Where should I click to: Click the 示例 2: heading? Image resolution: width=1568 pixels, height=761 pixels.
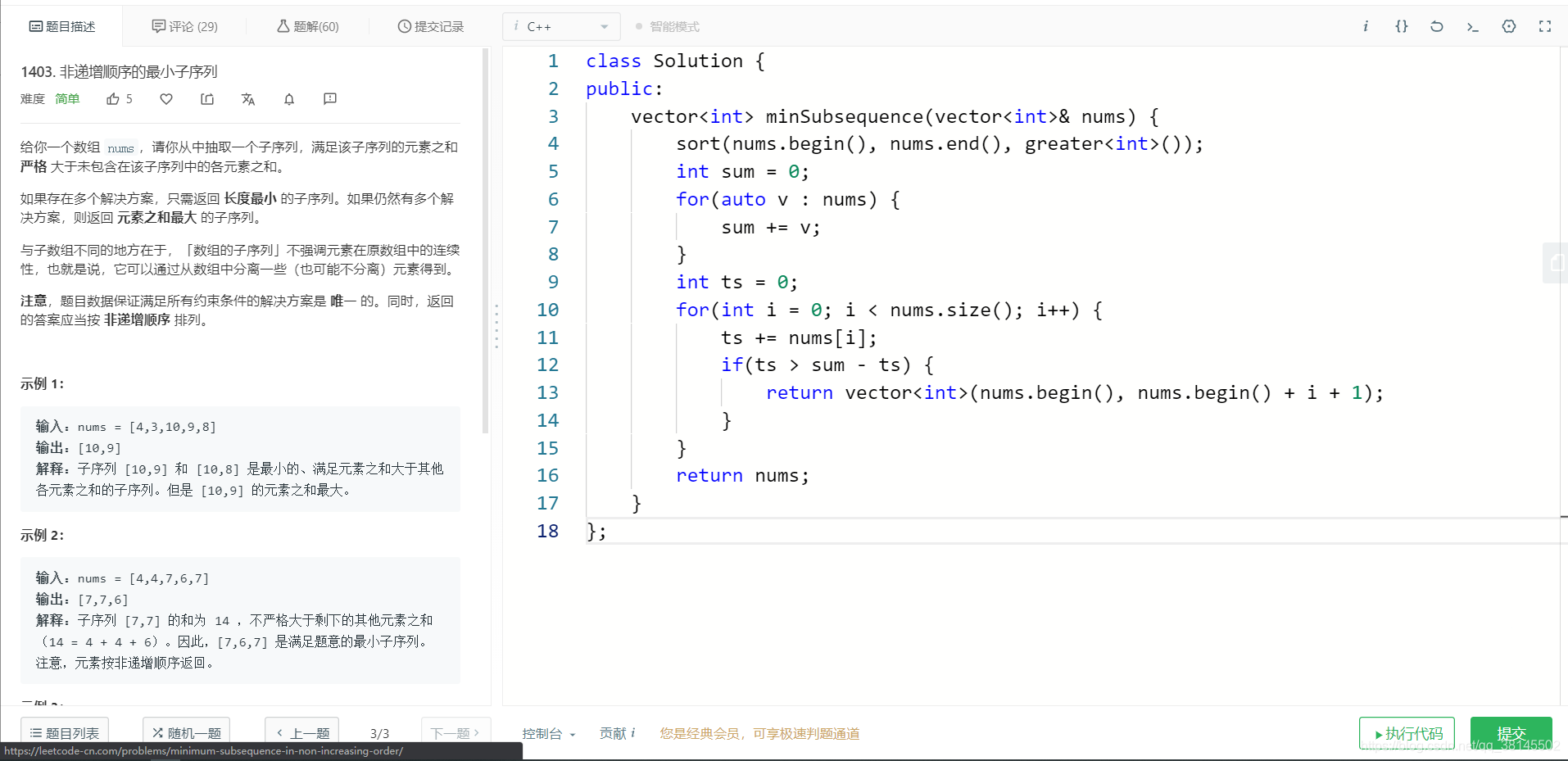click(x=42, y=536)
